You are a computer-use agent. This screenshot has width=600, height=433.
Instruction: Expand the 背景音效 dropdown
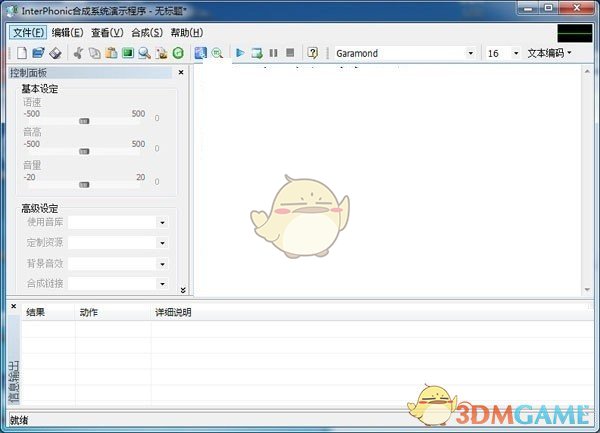click(x=162, y=264)
